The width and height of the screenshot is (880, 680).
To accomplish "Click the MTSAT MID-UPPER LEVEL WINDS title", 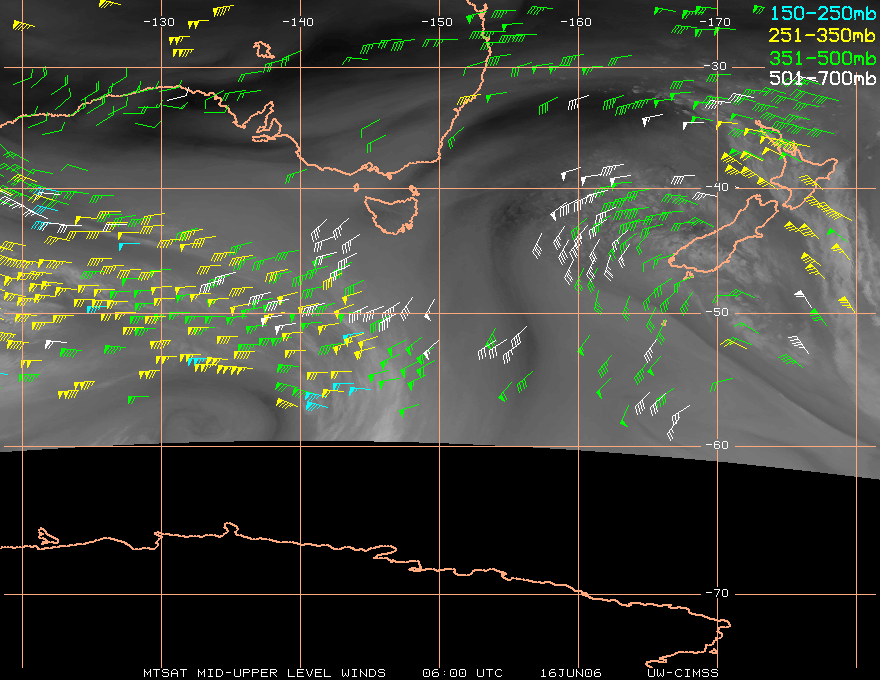I will (x=264, y=673).
